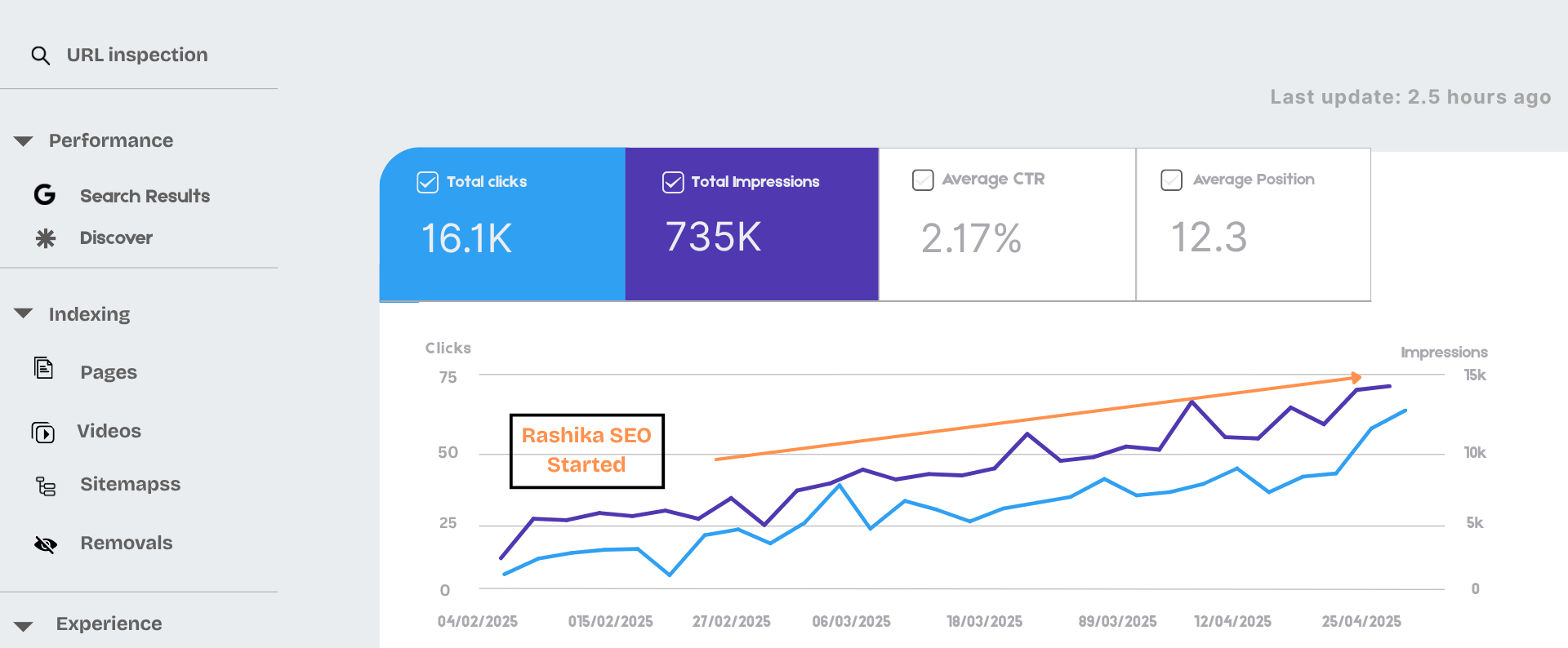Click the URL inspection magnifier icon
This screenshot has height=648, width=1568.
pyautogui.click(x=40, y=55)
